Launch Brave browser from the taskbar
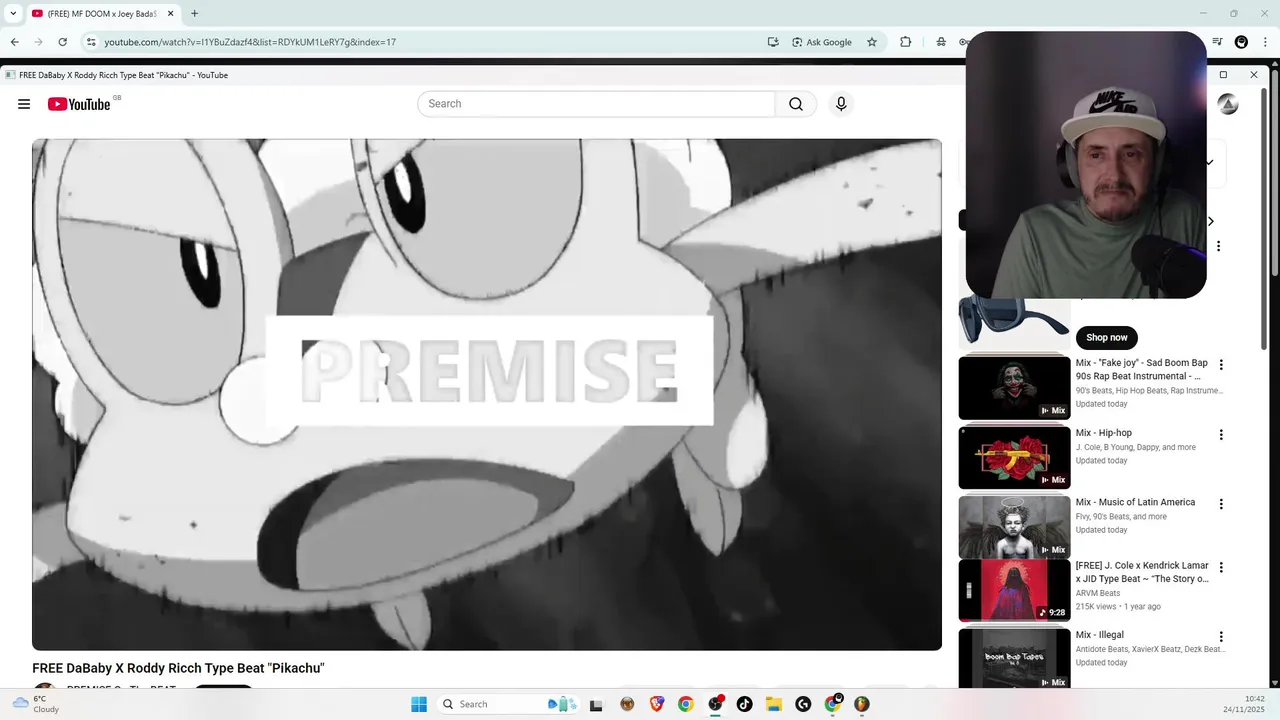1280x720 pixels. coord(657,704)
